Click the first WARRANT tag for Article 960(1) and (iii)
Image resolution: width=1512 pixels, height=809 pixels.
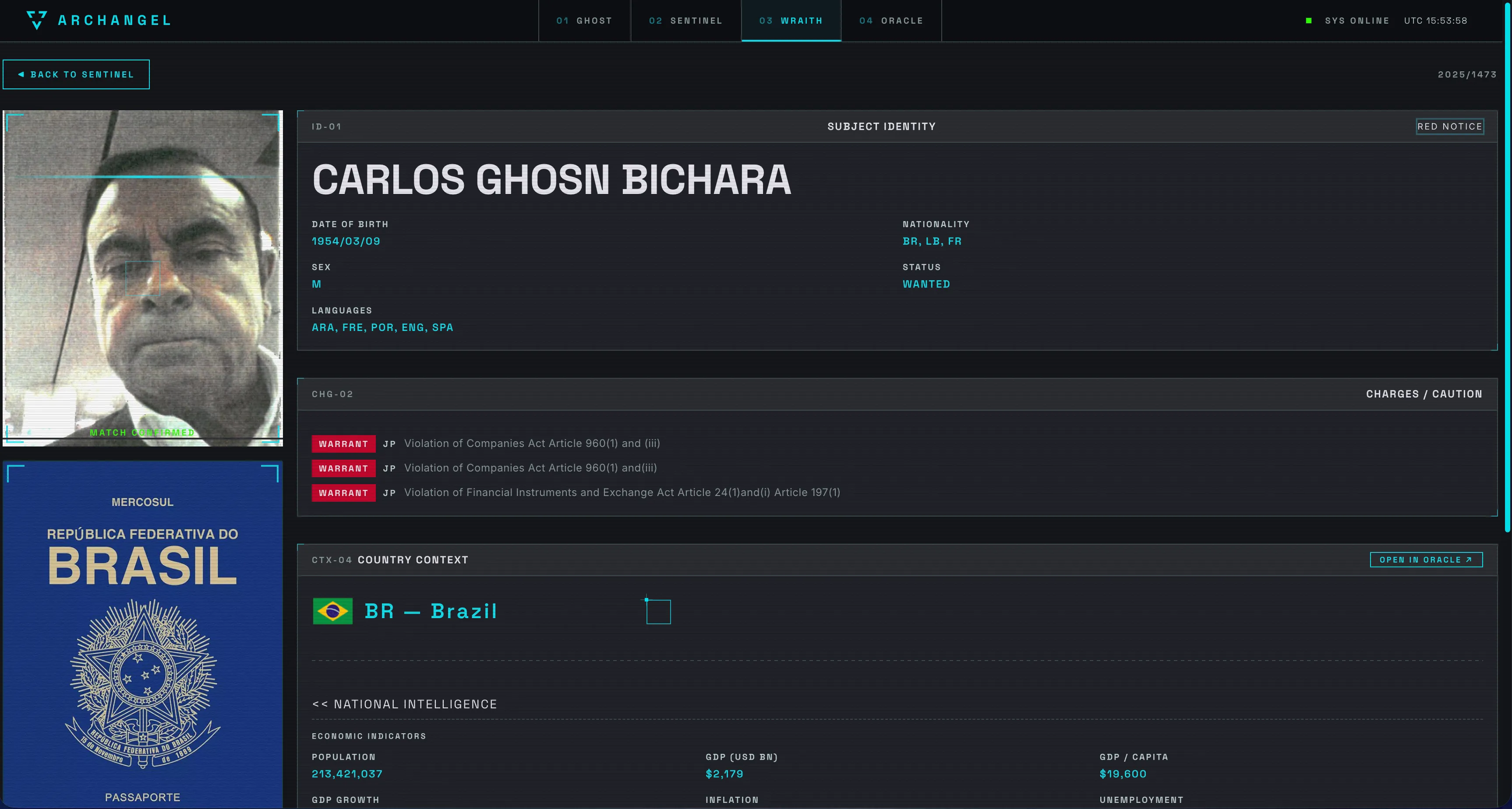click(x=343, y=443)
